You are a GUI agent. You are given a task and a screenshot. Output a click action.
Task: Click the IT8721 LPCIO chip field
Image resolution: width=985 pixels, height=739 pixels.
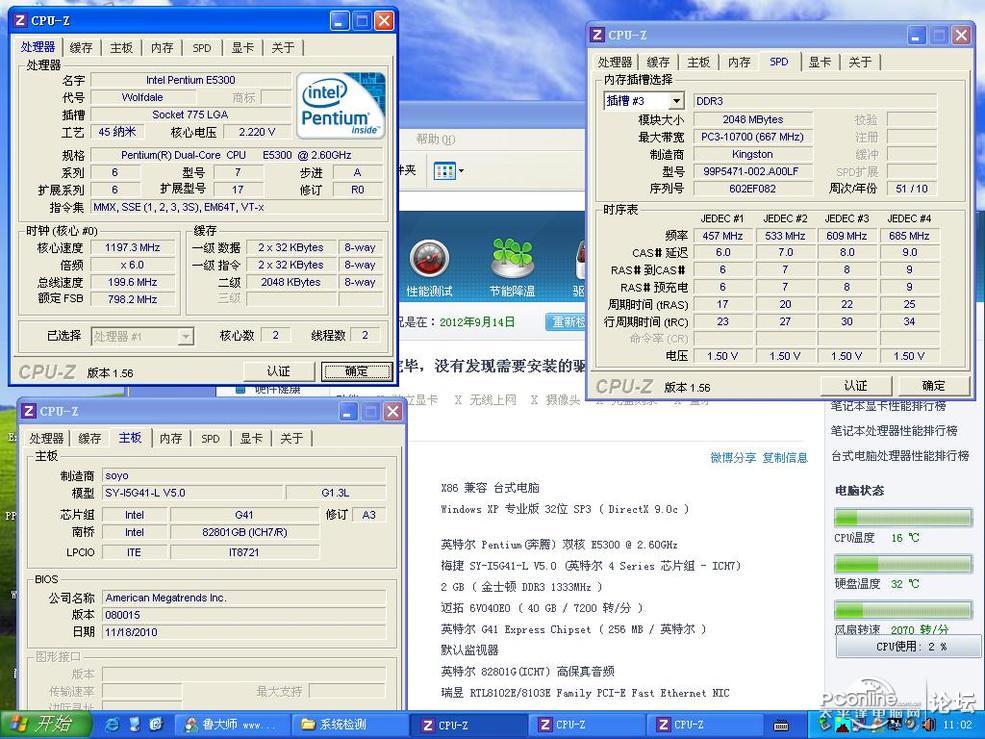click(244, 552)
